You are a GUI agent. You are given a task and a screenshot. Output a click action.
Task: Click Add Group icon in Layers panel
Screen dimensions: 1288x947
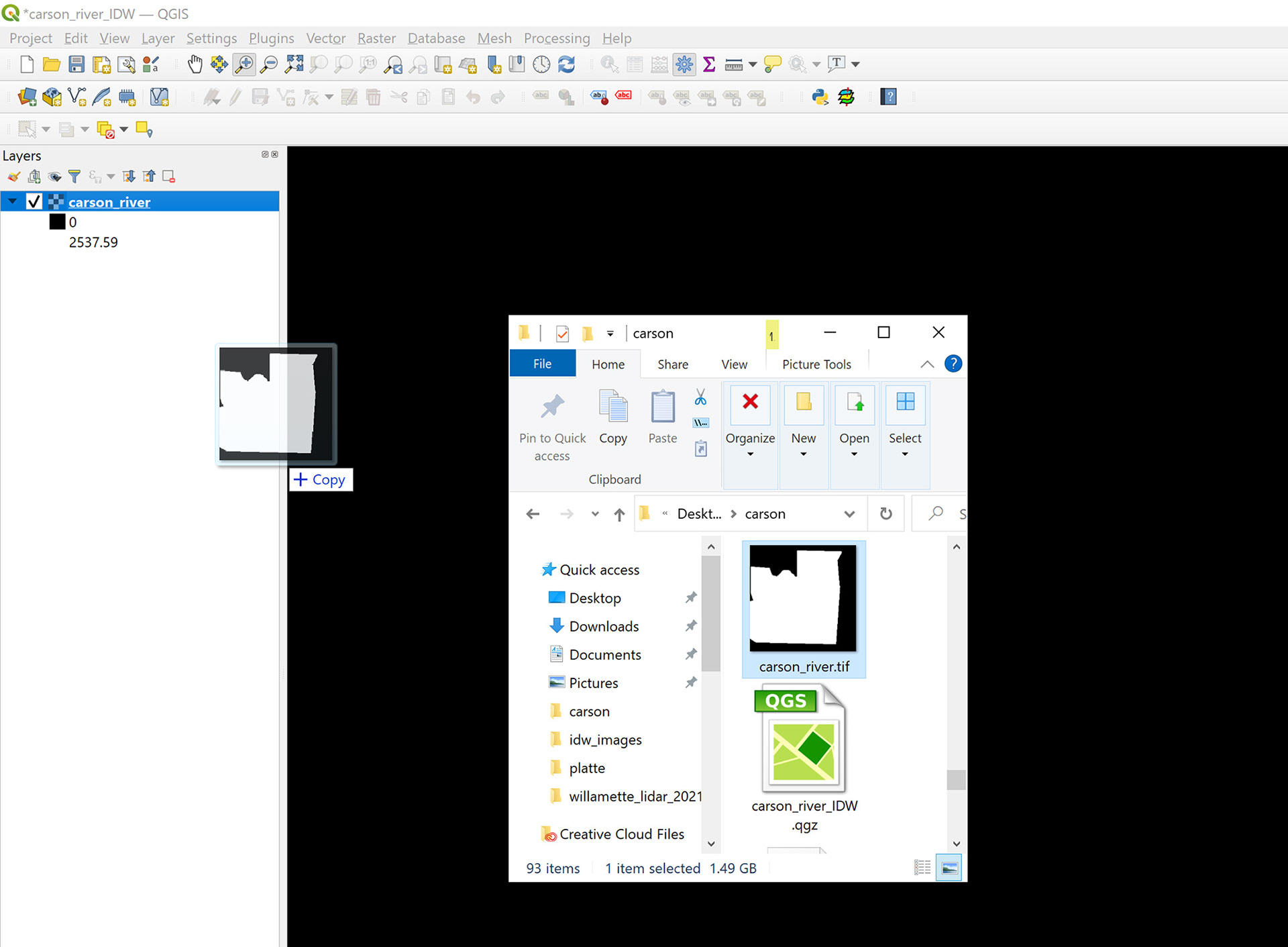point(34,177)
